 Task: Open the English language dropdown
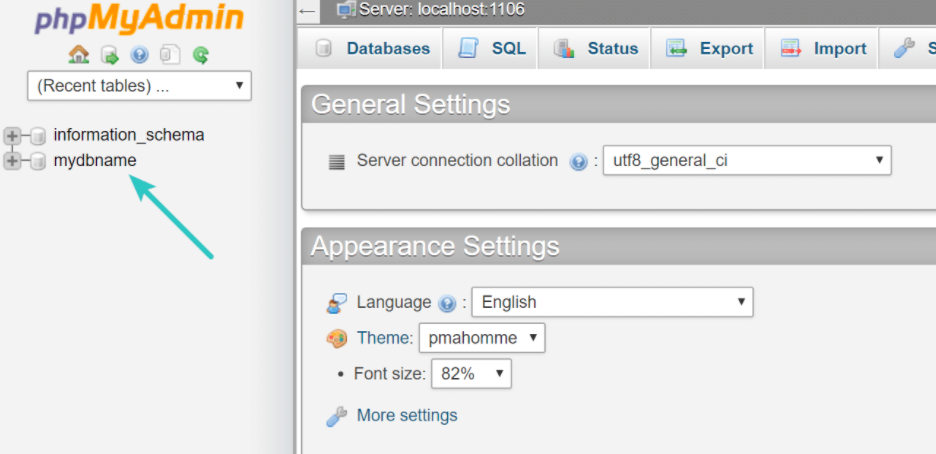click(612, 302)
